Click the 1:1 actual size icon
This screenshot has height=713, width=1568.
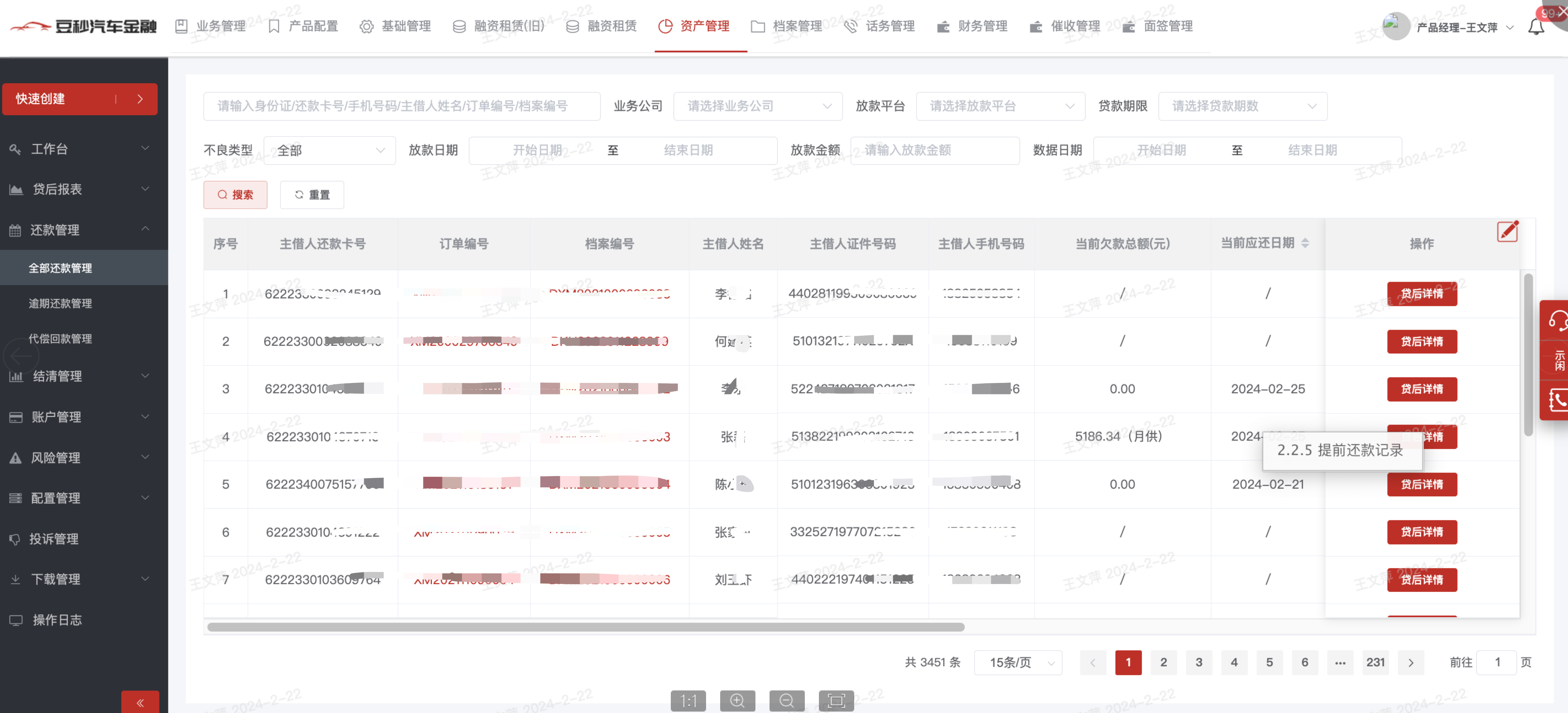click(x=688, y=701)
